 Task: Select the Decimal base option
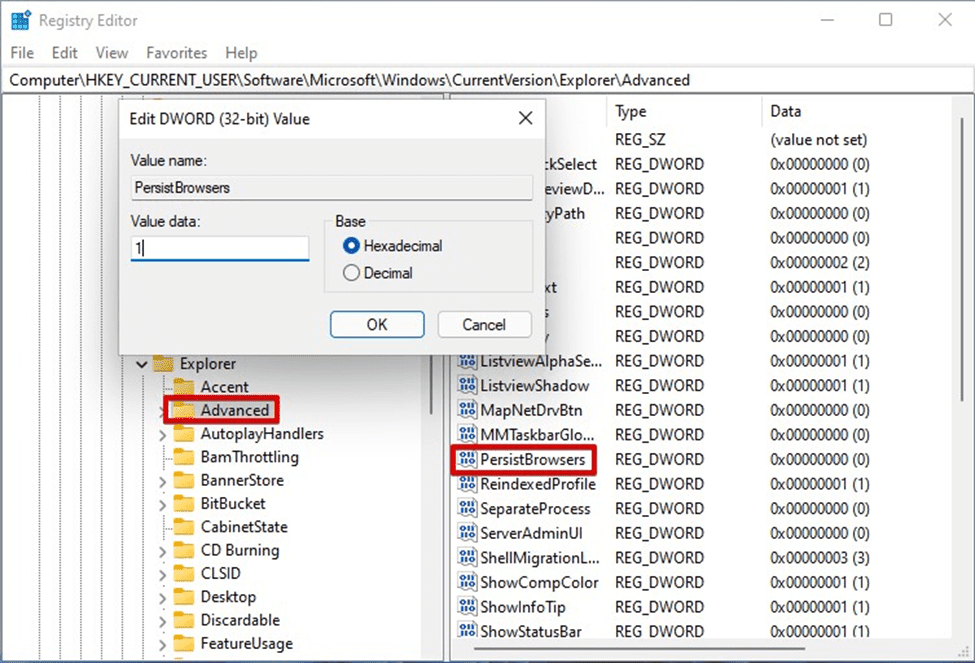click(351, 273)
